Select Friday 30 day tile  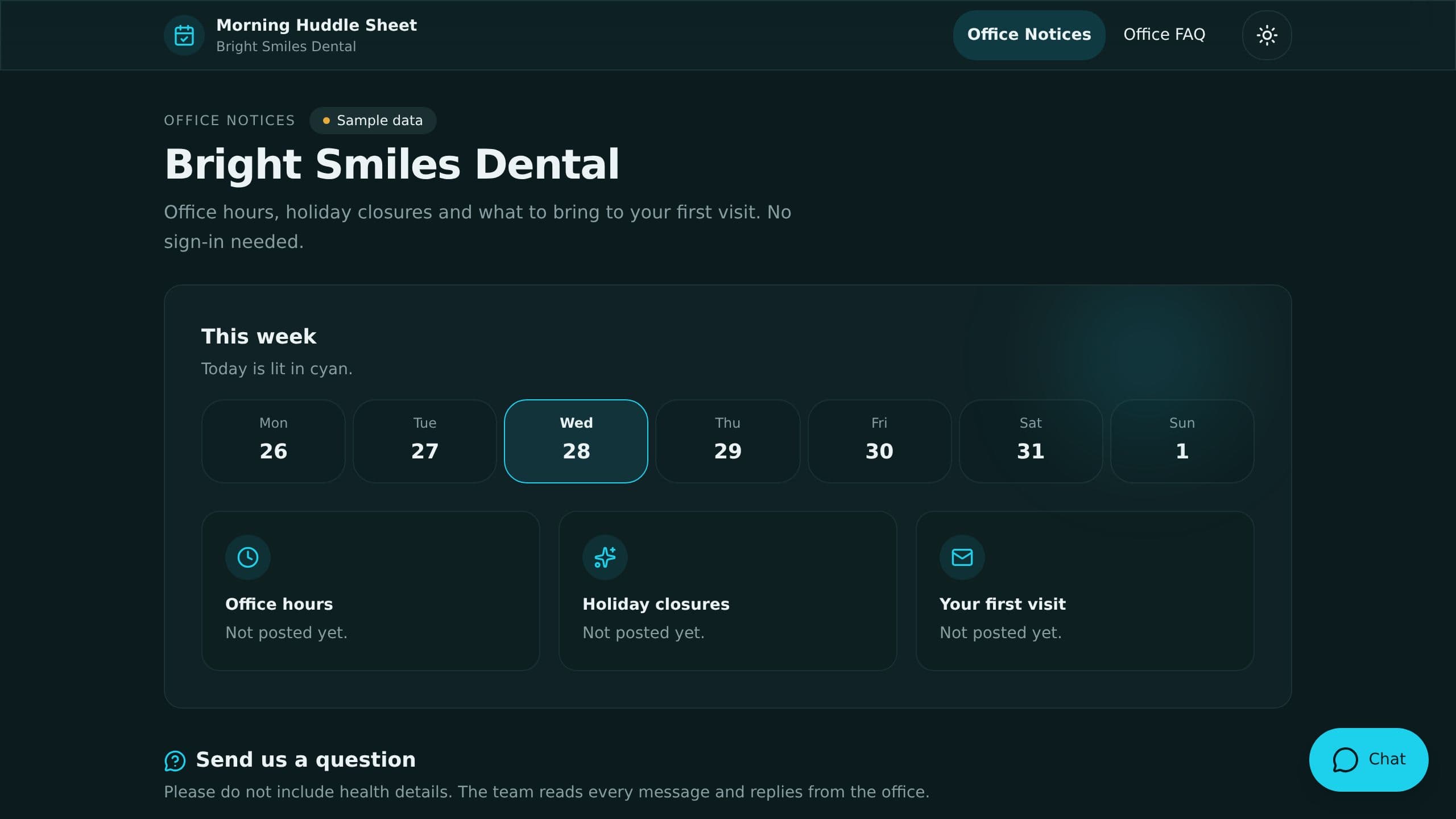click(x=879, y=441)
